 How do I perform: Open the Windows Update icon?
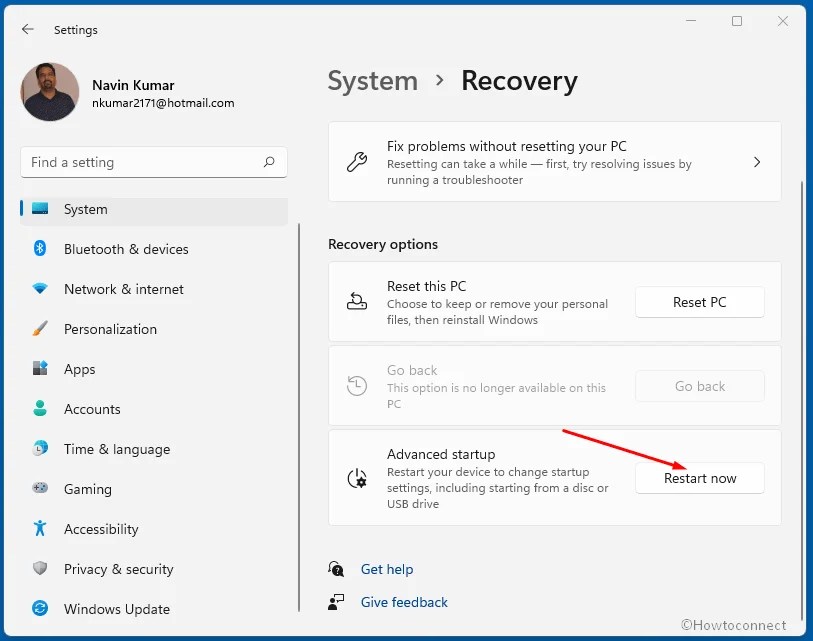(40, 609)
